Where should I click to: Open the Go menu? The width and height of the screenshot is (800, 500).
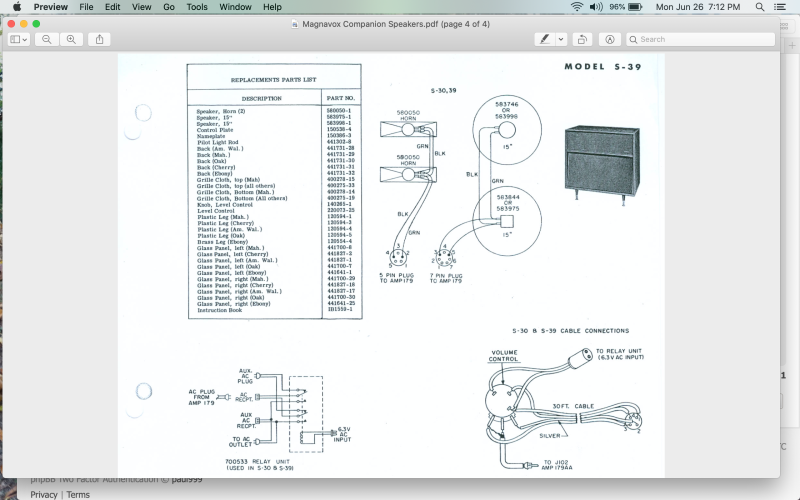point(169,7)
